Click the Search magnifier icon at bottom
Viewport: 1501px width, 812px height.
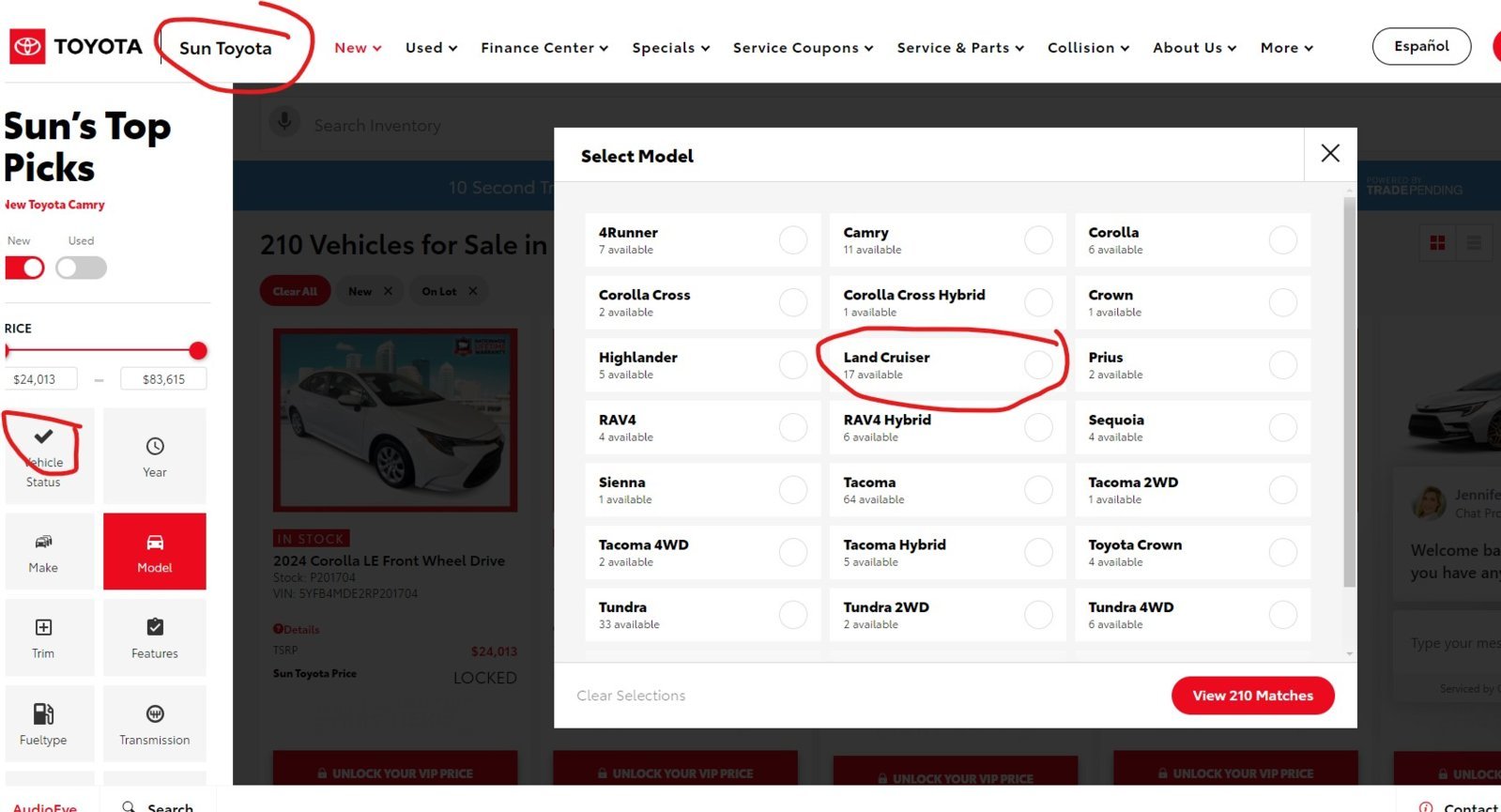(x=129, y=806)
